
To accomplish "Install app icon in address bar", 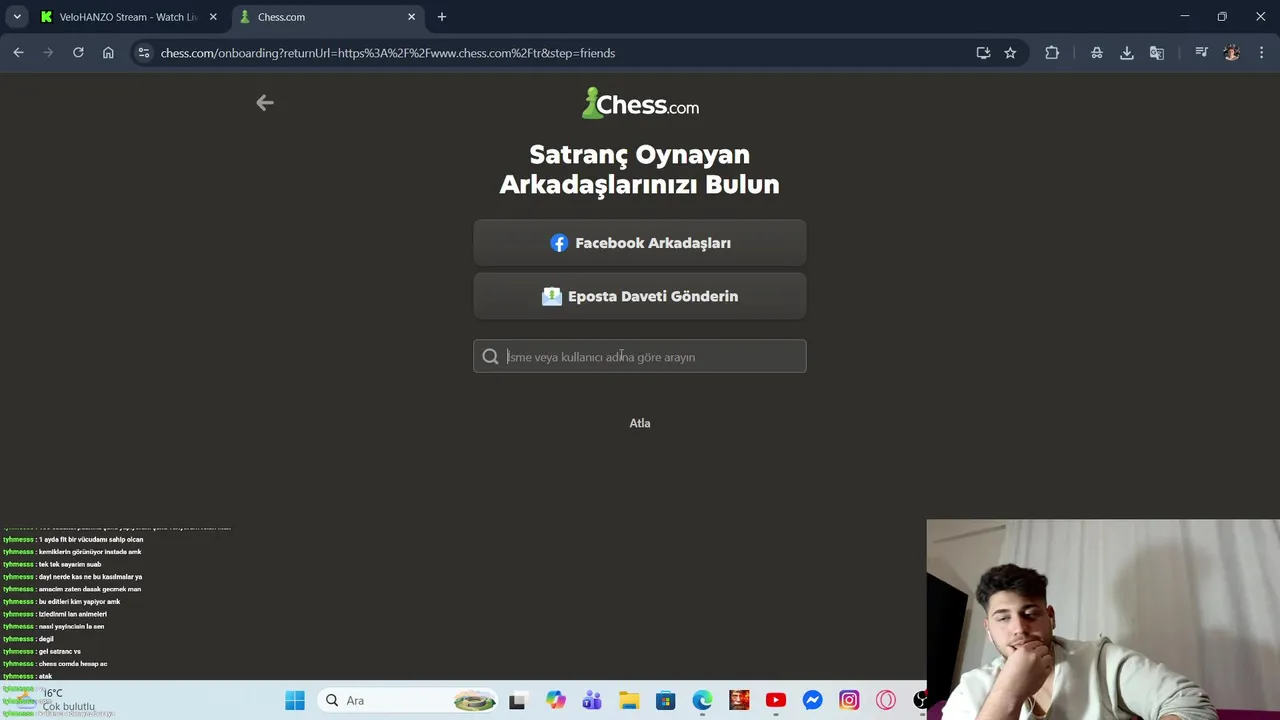I will click(x=983, y=53).
